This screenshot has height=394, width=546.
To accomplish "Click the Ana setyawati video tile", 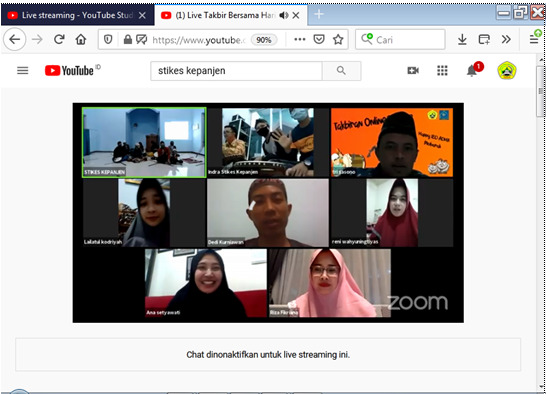I will click(x=206, y=283).
